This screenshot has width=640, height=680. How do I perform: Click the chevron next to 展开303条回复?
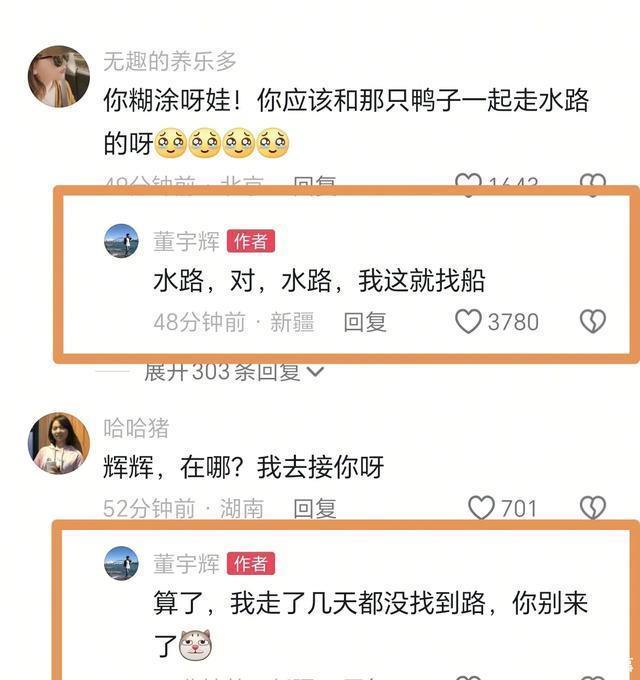point(315,372)
